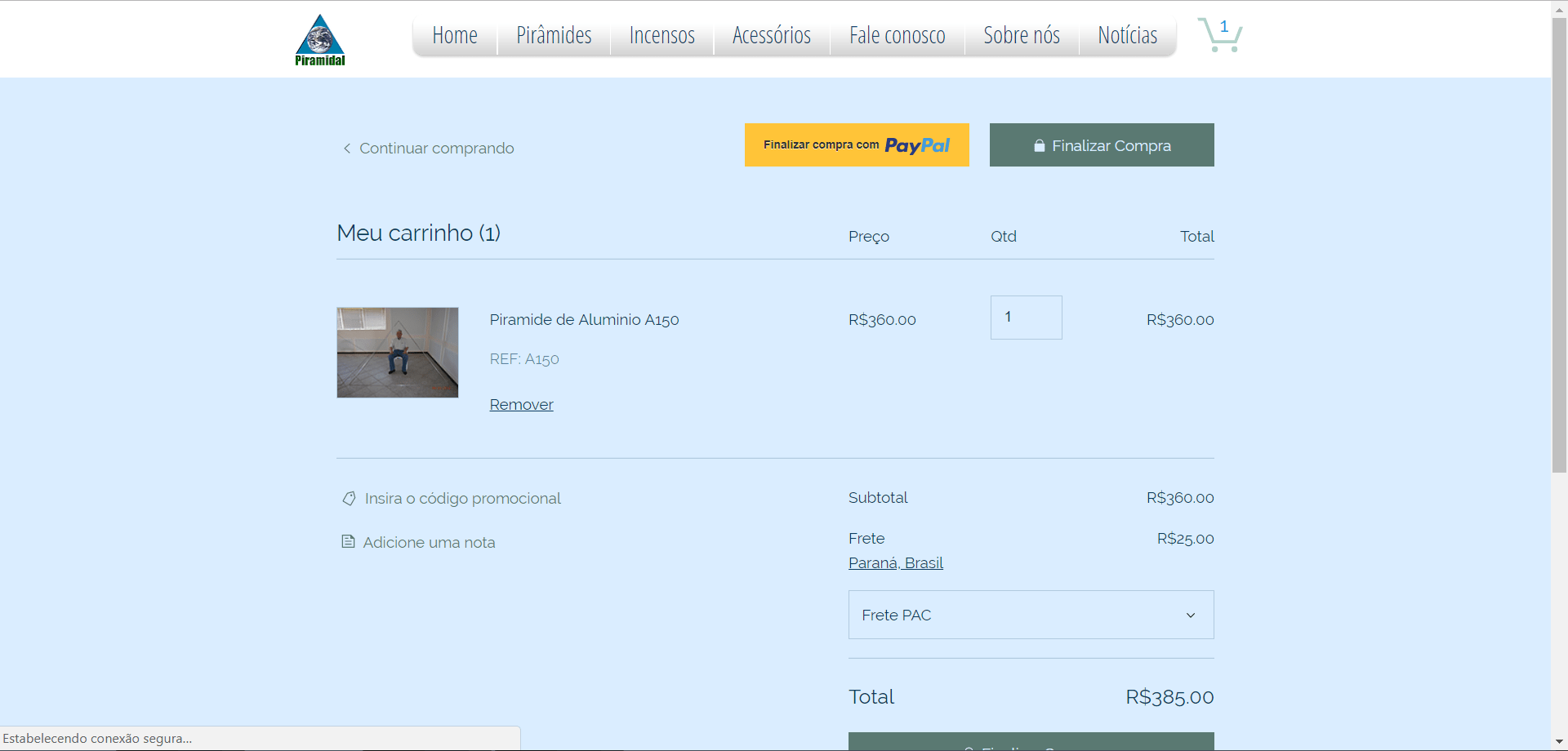Click the Piramidal logo

point(320,39)
